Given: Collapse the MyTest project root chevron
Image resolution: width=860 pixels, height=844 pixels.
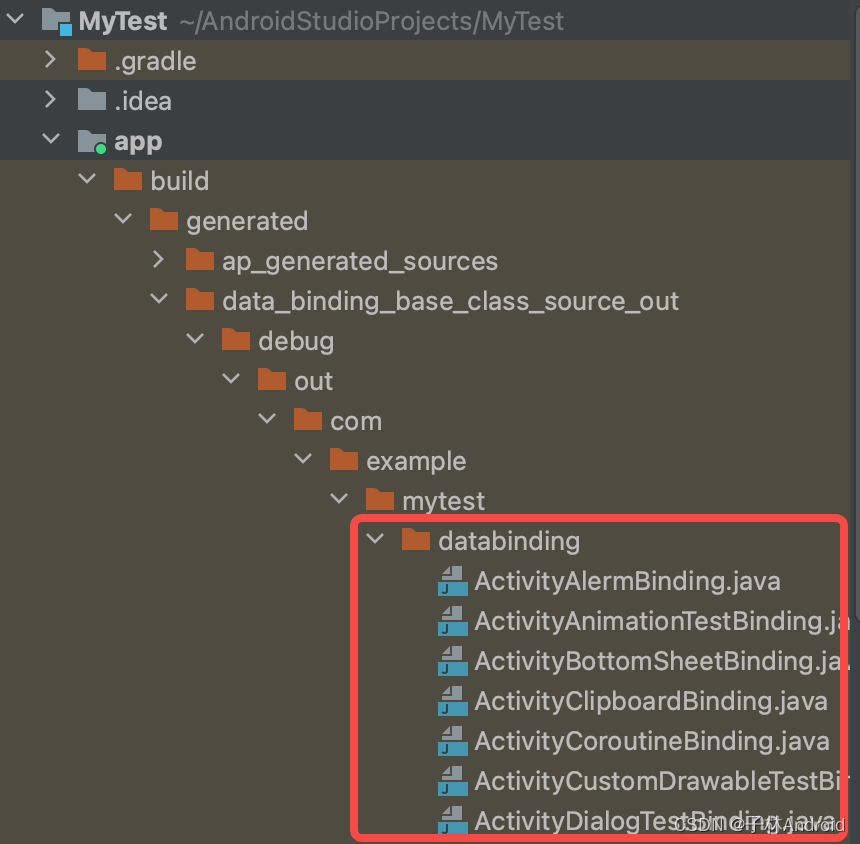Looking at the screenshot, I should [x=15, y=19].
